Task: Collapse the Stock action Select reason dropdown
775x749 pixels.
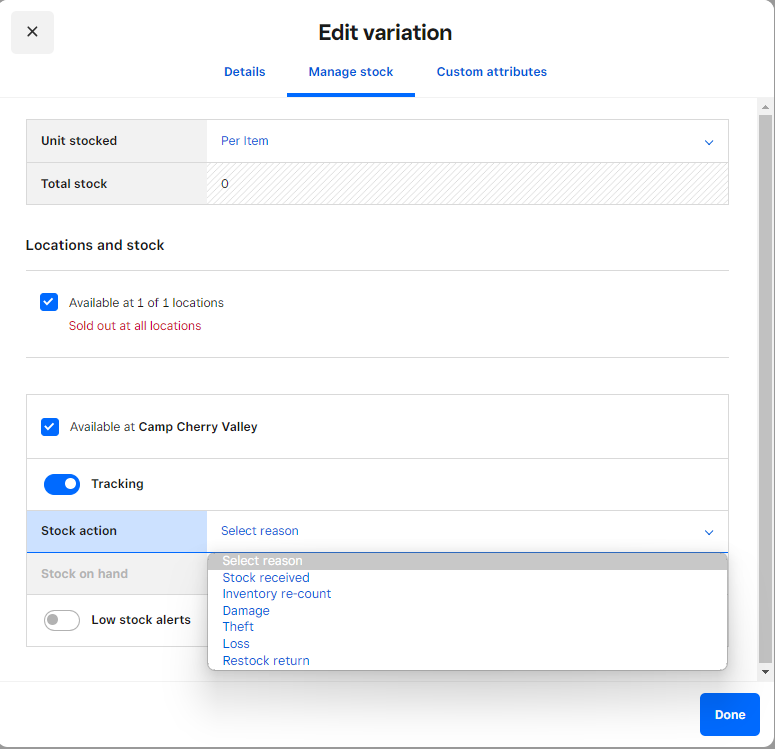Action: 467,531
